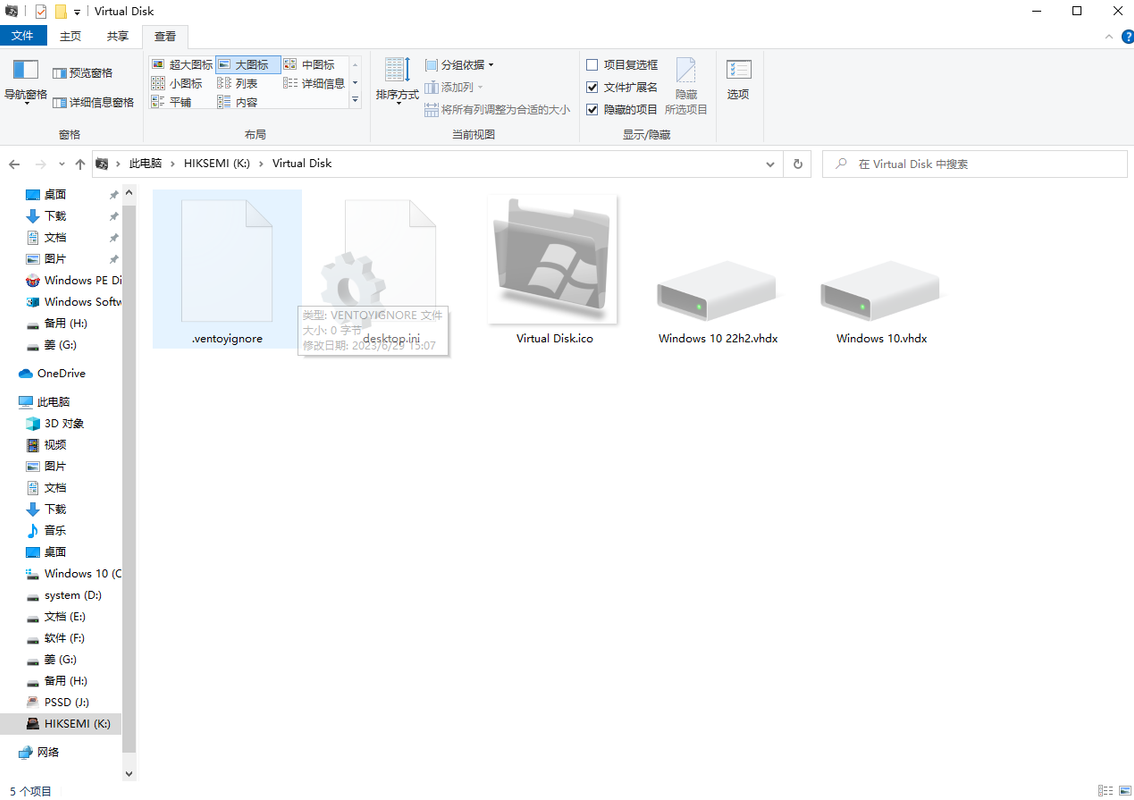
Task: Go back to previous folder
Action: coord(14,164)
